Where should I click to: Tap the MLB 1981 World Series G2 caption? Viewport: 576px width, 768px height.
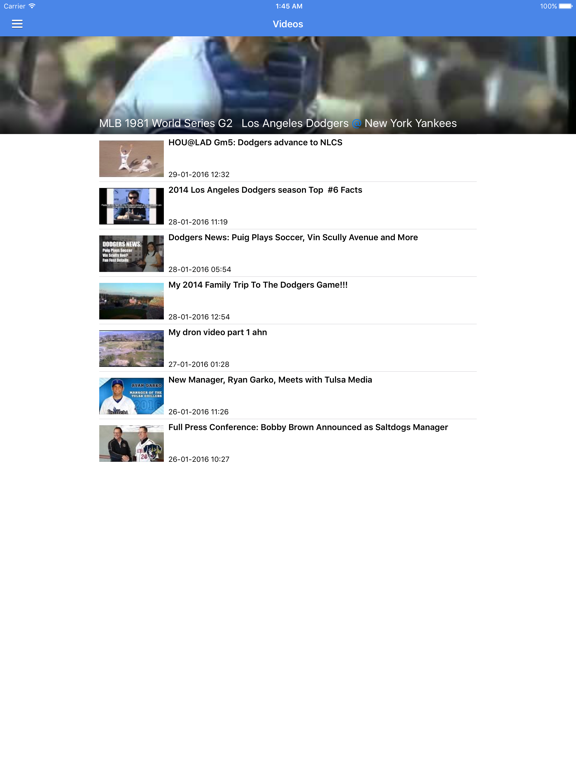click(278, 123)
